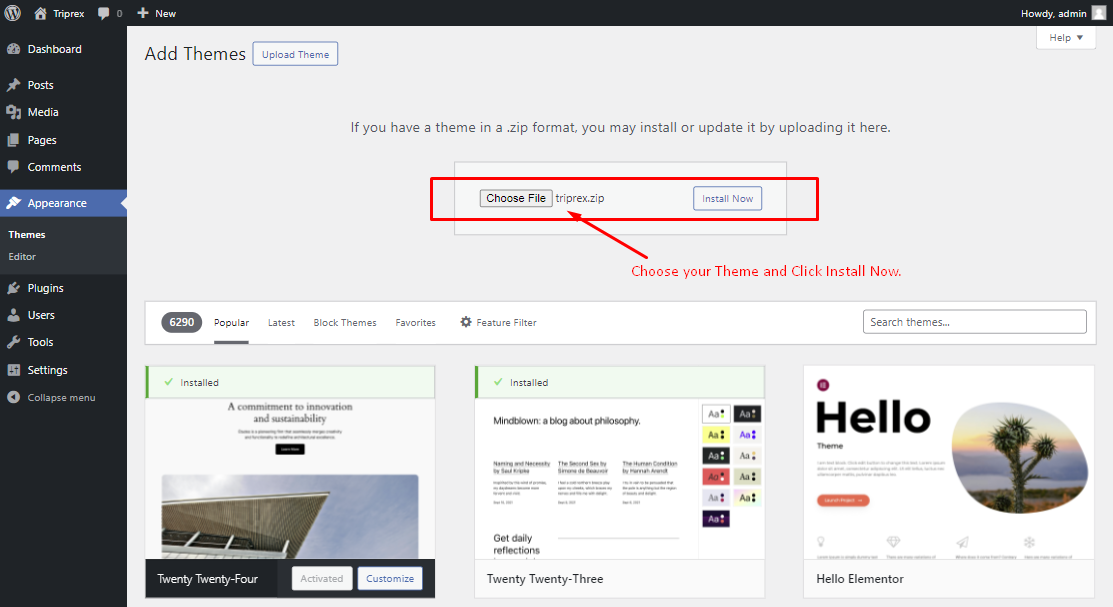The image size is (1113, 607).
Task: Click the Collapse menu label
Action: coord(61,398)
